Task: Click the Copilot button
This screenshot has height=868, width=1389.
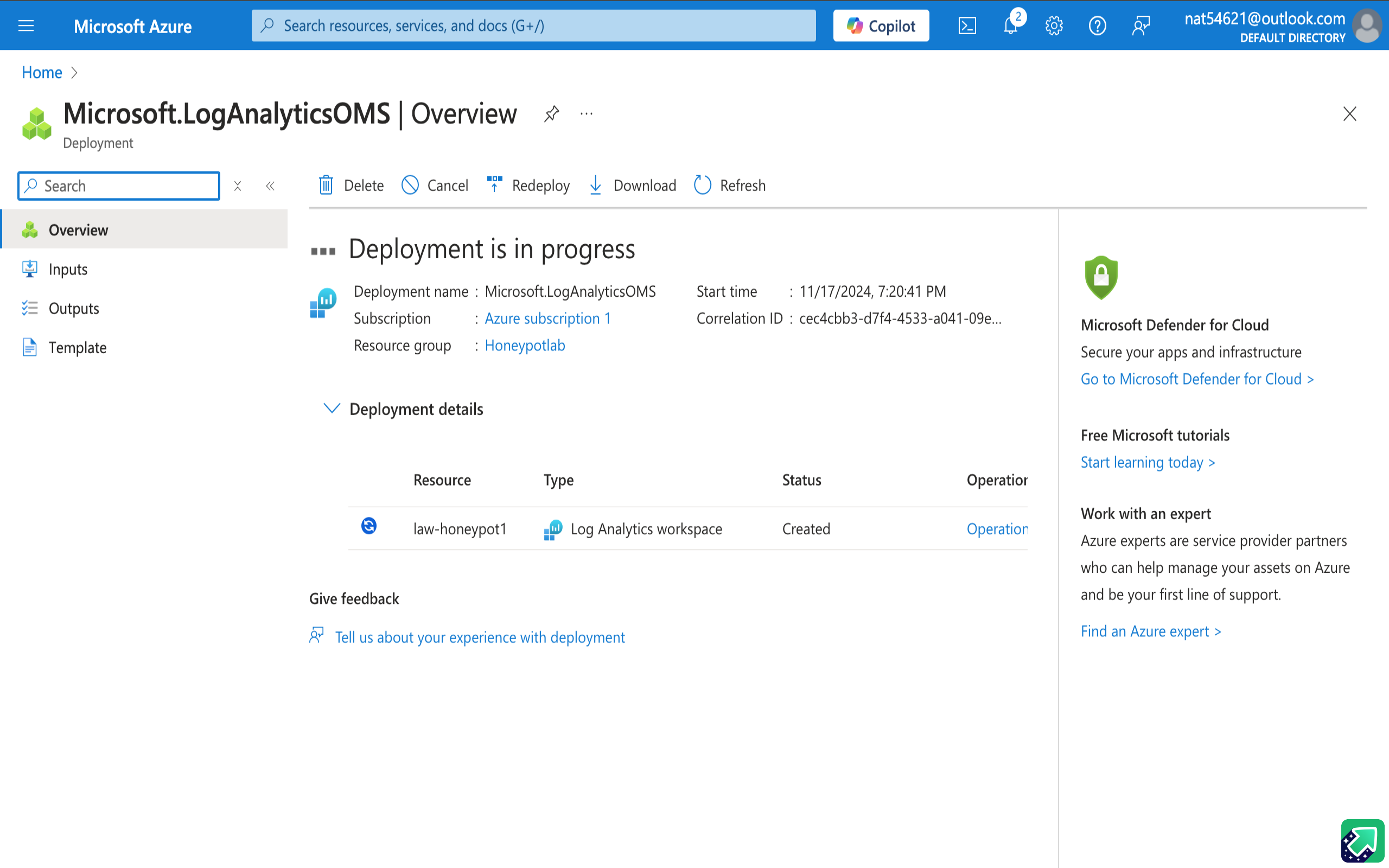Action: pos(881,26)
